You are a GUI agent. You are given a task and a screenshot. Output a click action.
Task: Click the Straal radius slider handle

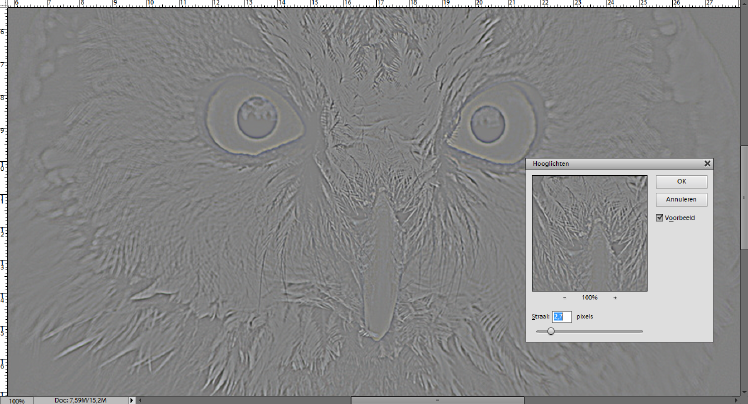551,331
